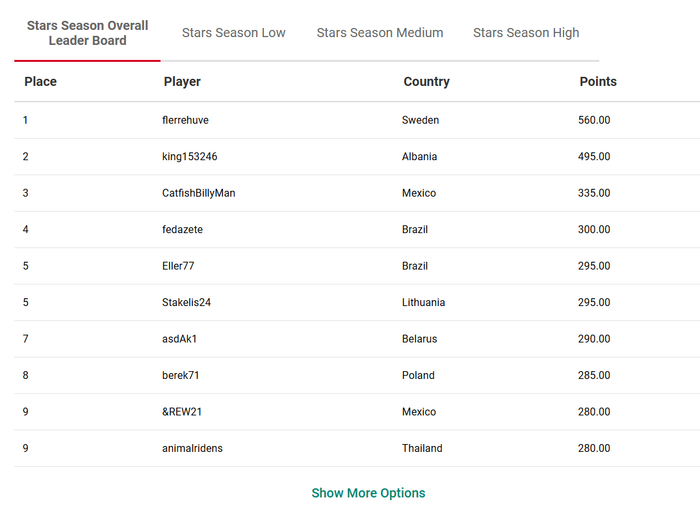The width and height of the screenshot is (700, 517).
Task: Select the Stars Season High tab
Action: [526, 33]
